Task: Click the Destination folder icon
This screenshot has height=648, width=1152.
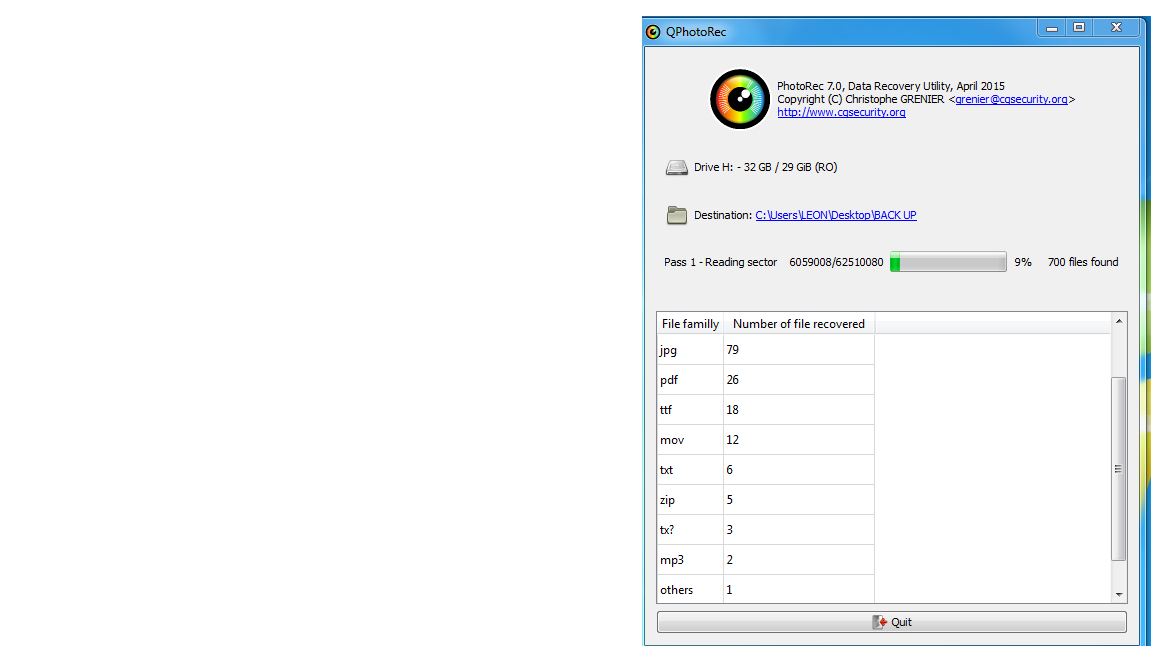Action: (677, 215)
